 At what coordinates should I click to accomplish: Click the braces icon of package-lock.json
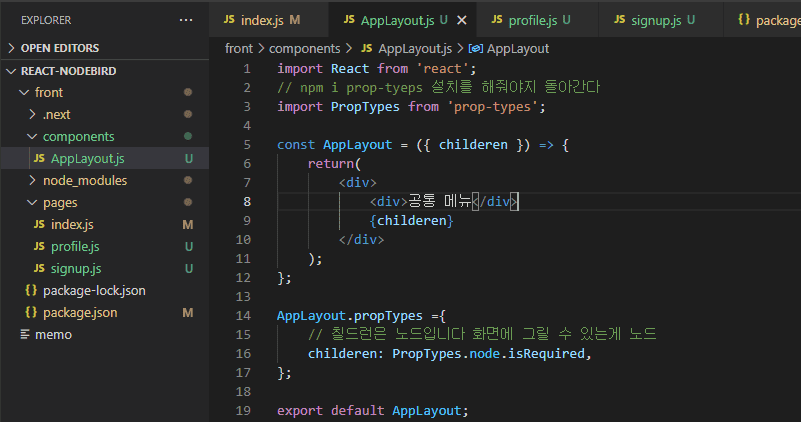pos(31,290)
